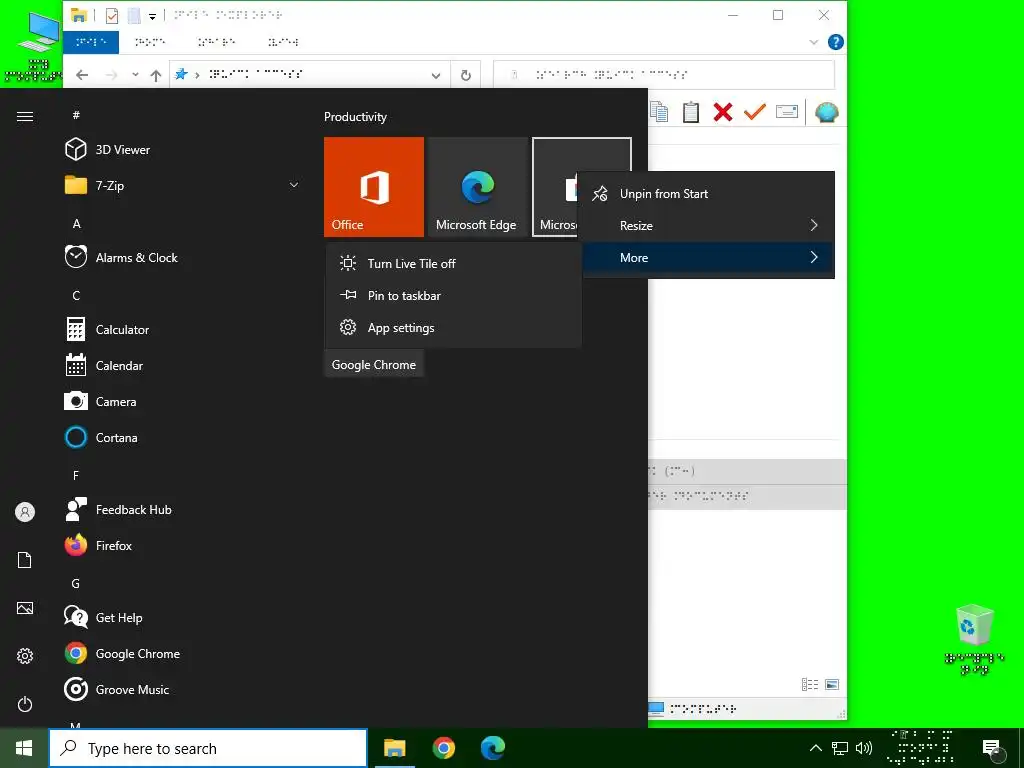Click the # letter header in app list
This screenshot has width=1024, height=768.
(76, 115)
